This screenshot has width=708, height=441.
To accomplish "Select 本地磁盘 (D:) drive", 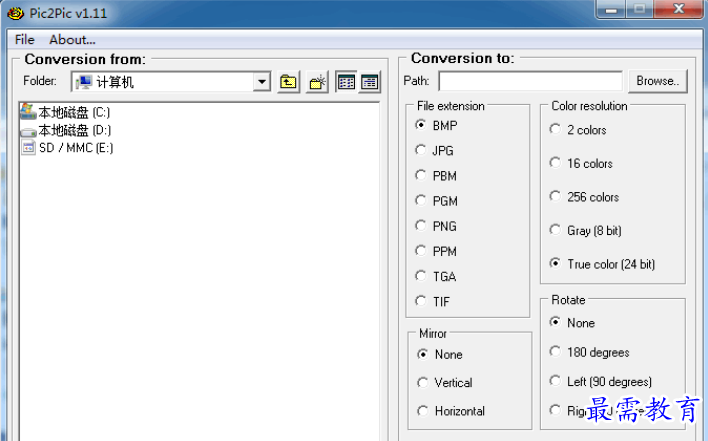I will pyautogui.click(x=66, y=130).
